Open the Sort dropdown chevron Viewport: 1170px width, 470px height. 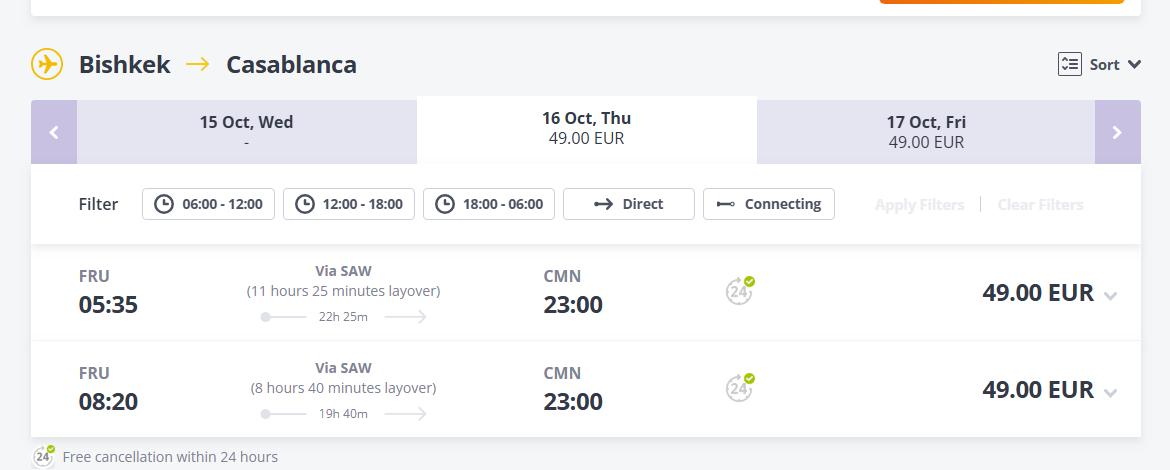point(1134,65)
